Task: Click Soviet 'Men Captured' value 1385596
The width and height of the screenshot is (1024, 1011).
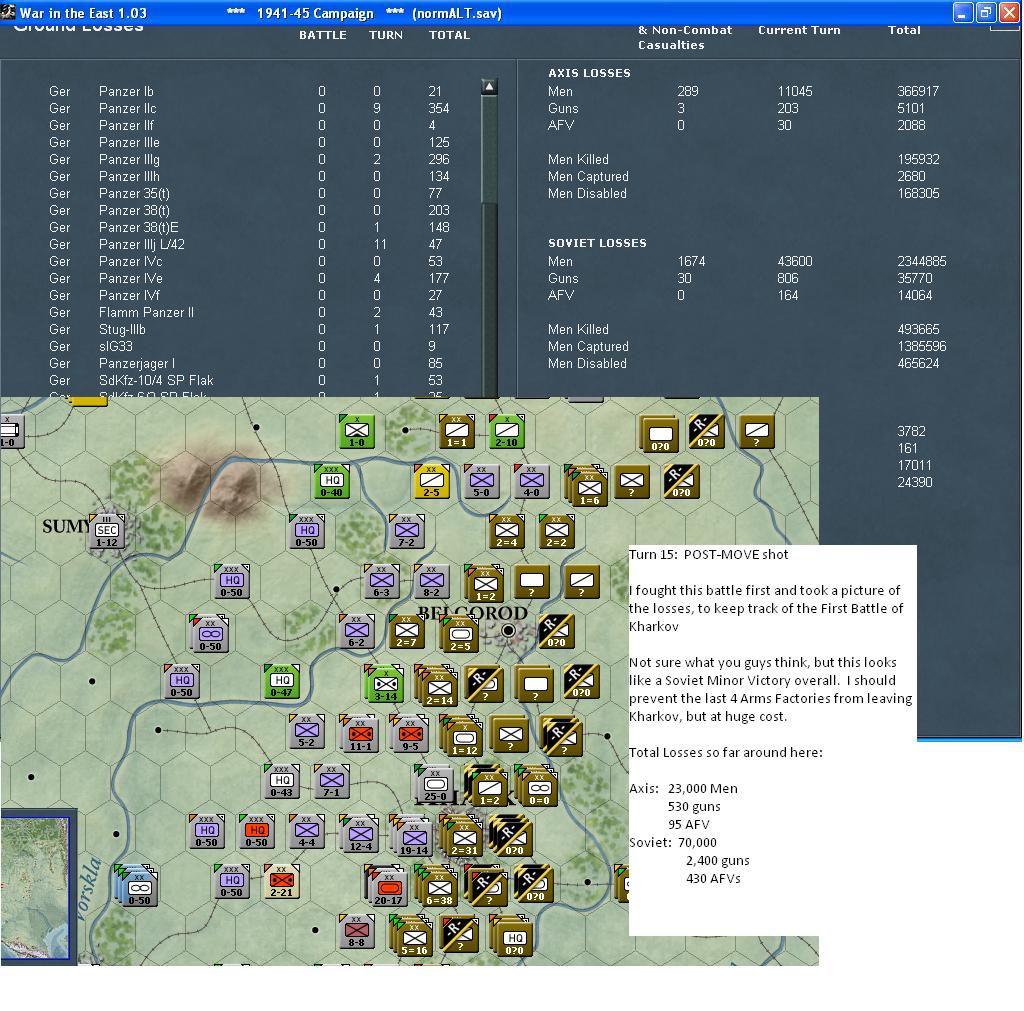Action: click(921, 346)
